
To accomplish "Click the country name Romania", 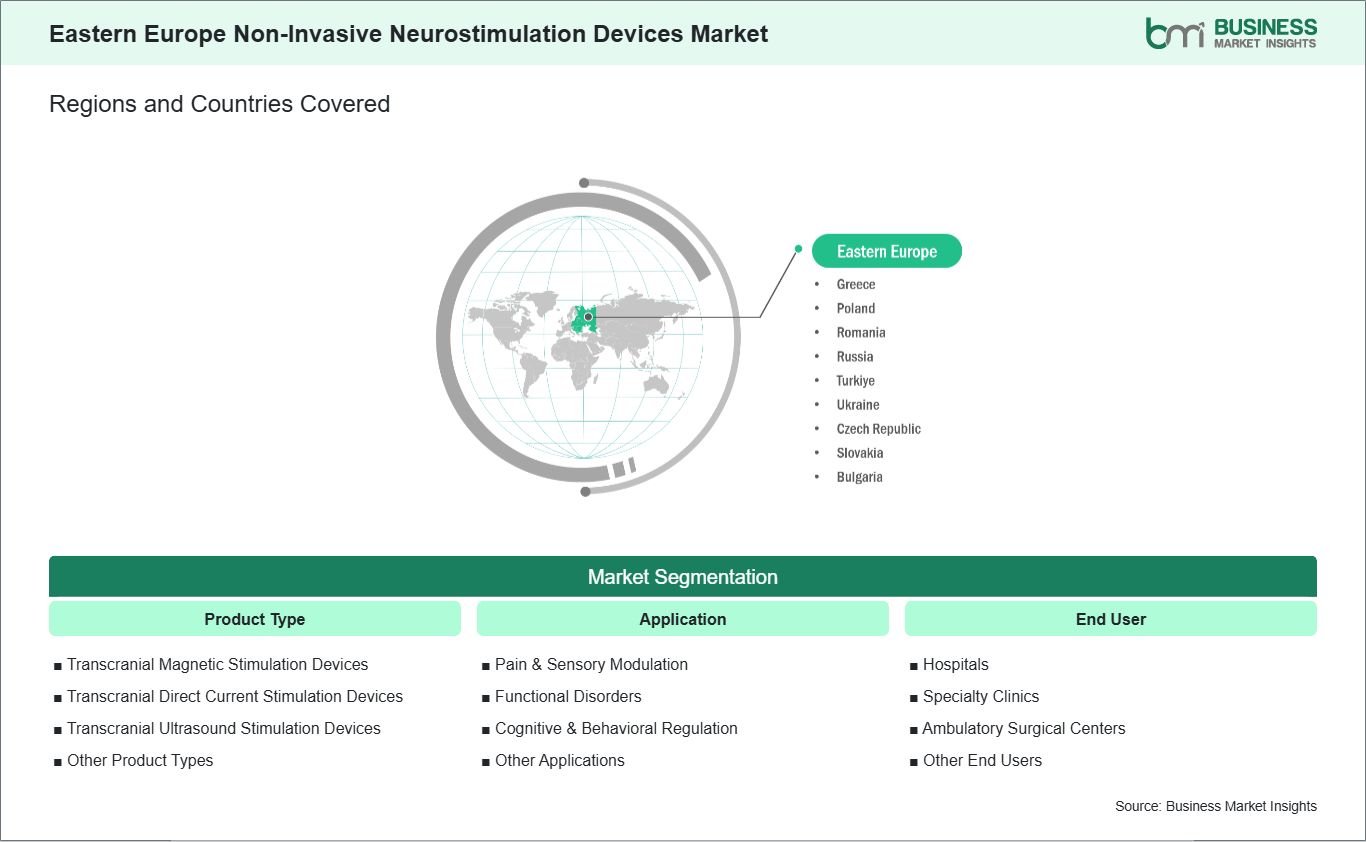I will click(x=861, y=332).
